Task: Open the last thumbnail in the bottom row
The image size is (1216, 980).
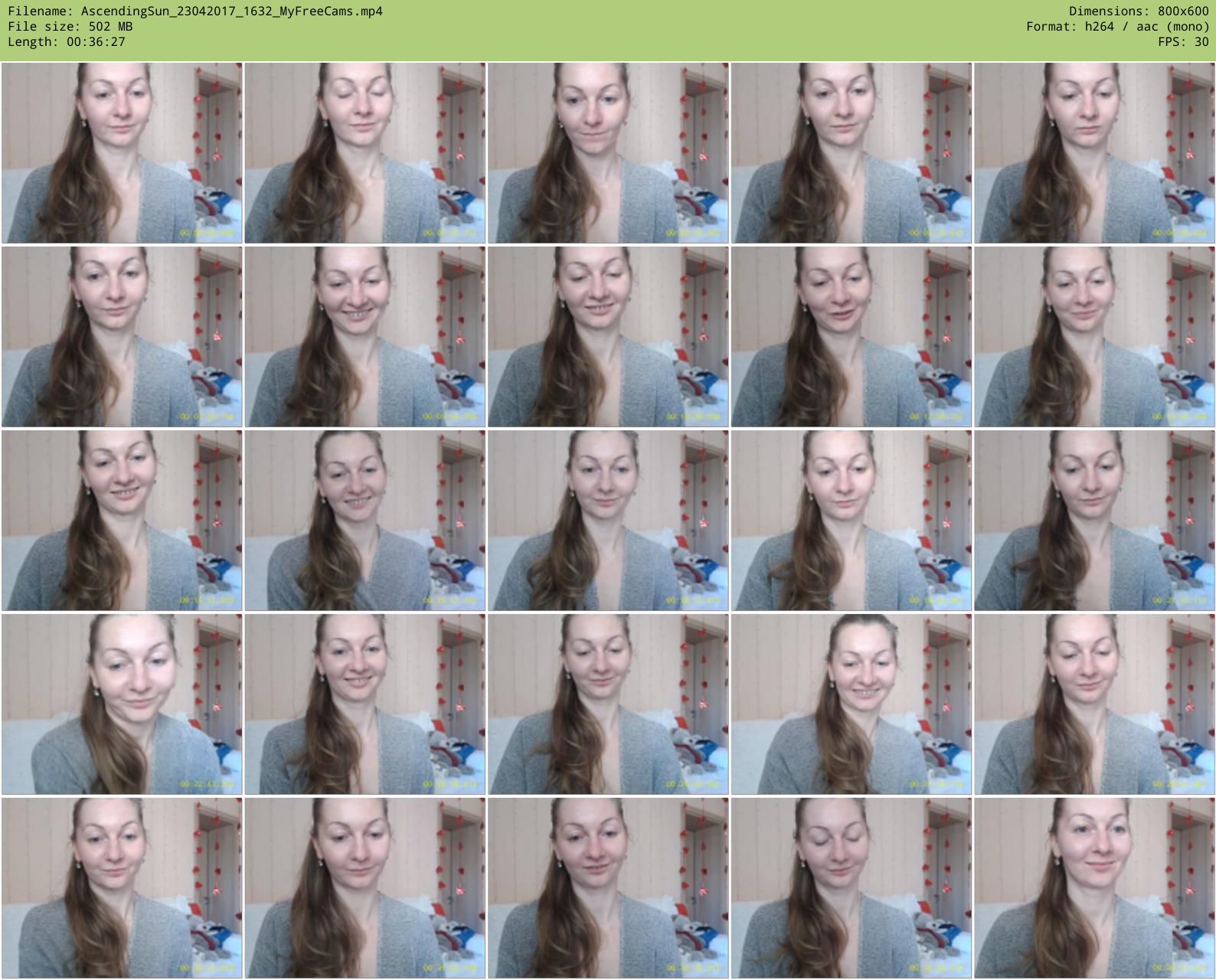Action: click(1094, 888)
